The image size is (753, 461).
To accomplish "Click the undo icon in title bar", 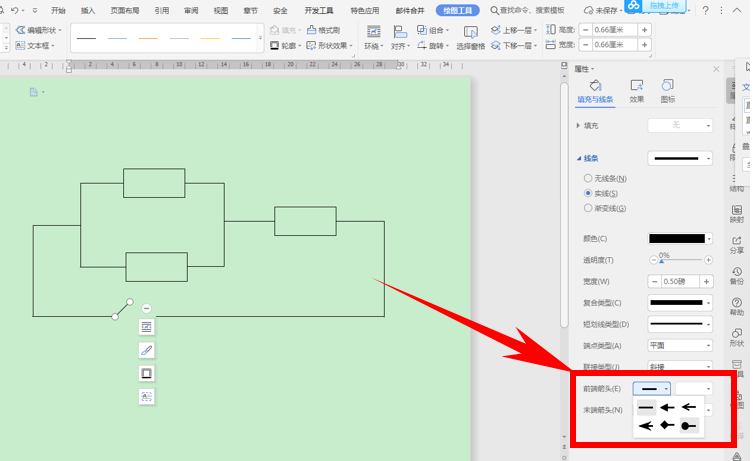I will [14, 10].
